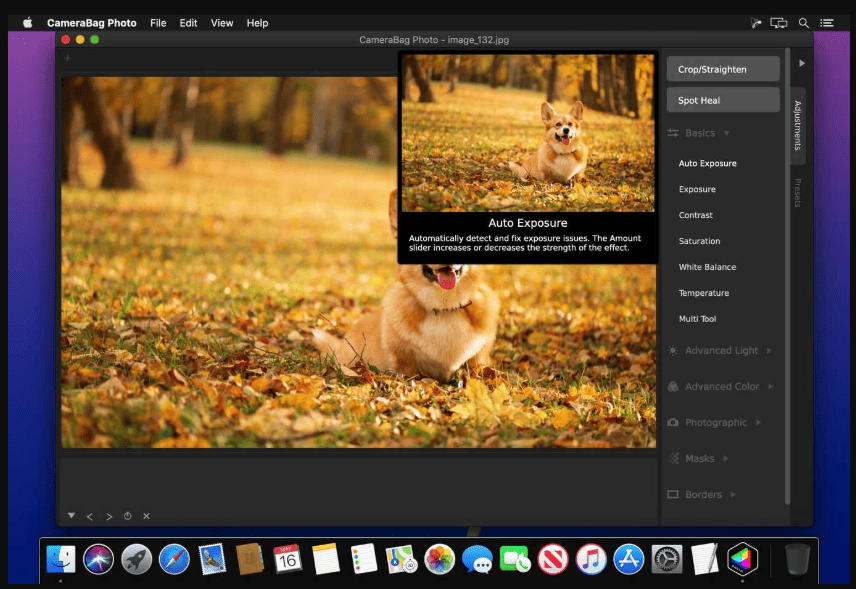Open Spotlight search in menu bar

(804, 23)
